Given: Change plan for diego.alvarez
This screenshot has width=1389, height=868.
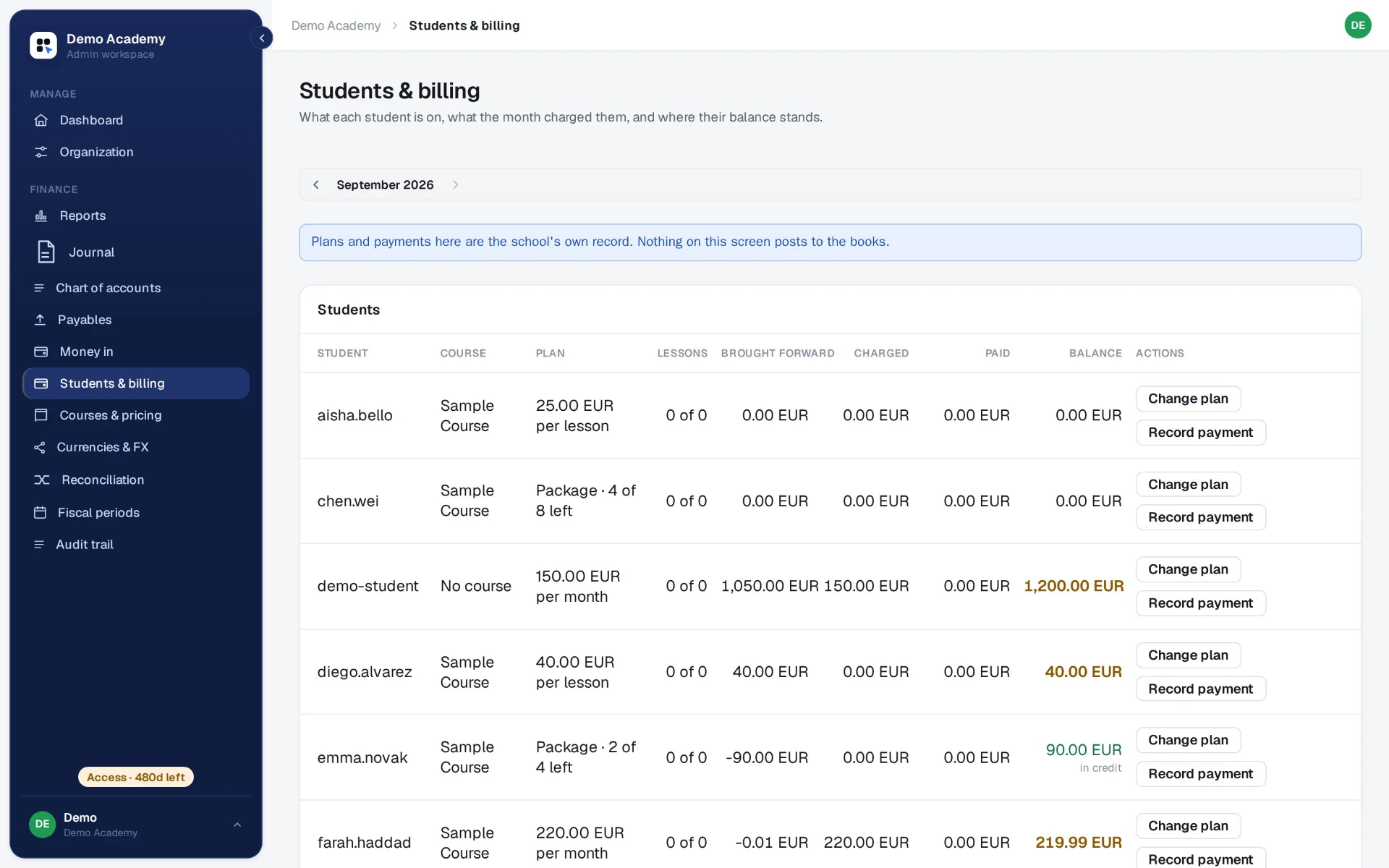Looking at the screenshot, I should 1188,655.
